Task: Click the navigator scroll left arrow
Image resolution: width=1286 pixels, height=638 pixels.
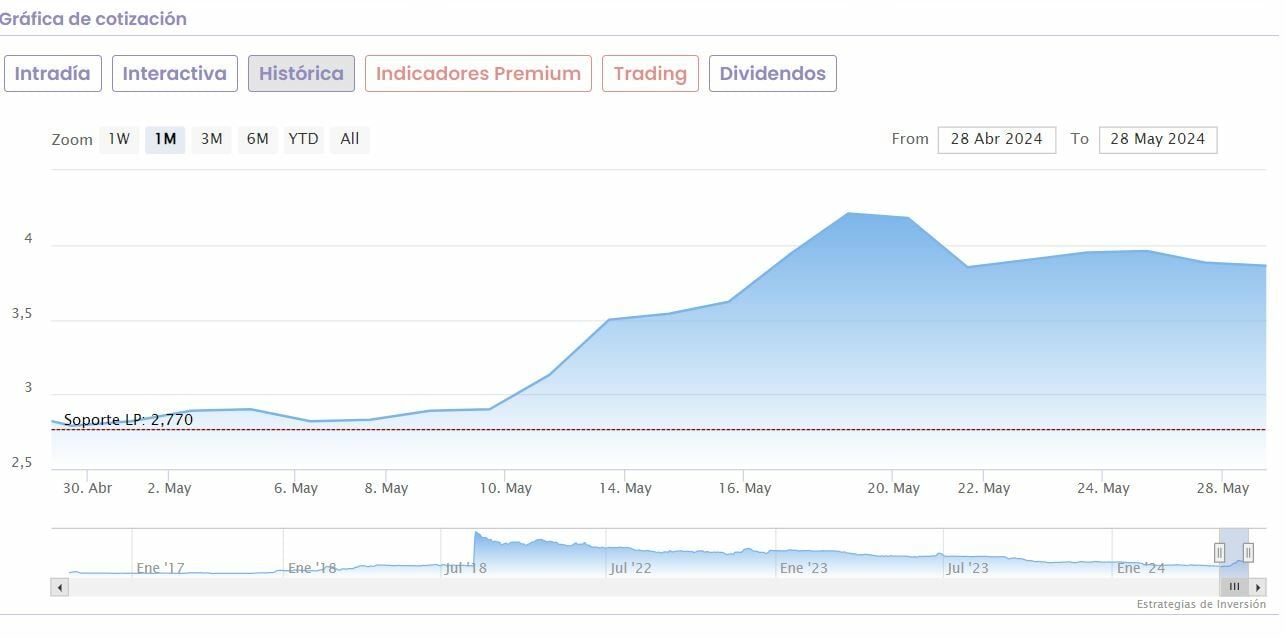Action: 60,587
